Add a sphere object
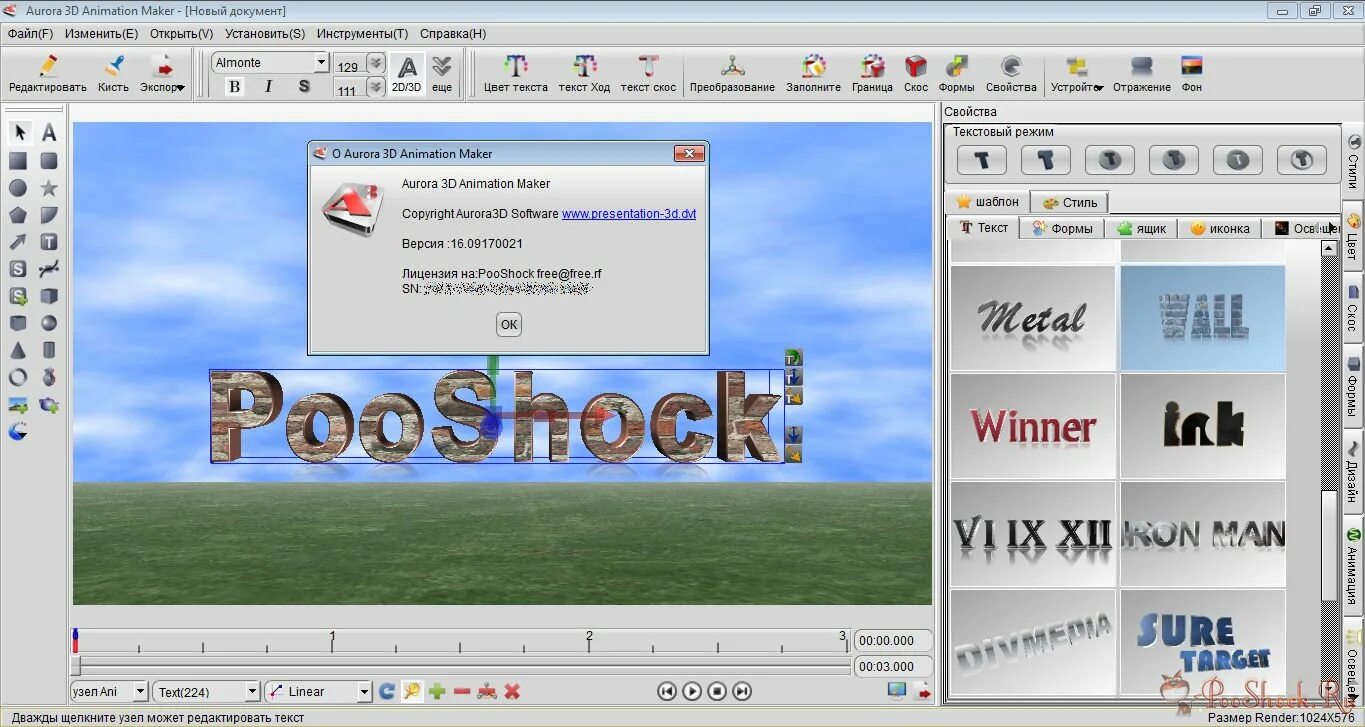 coord(49,323)
